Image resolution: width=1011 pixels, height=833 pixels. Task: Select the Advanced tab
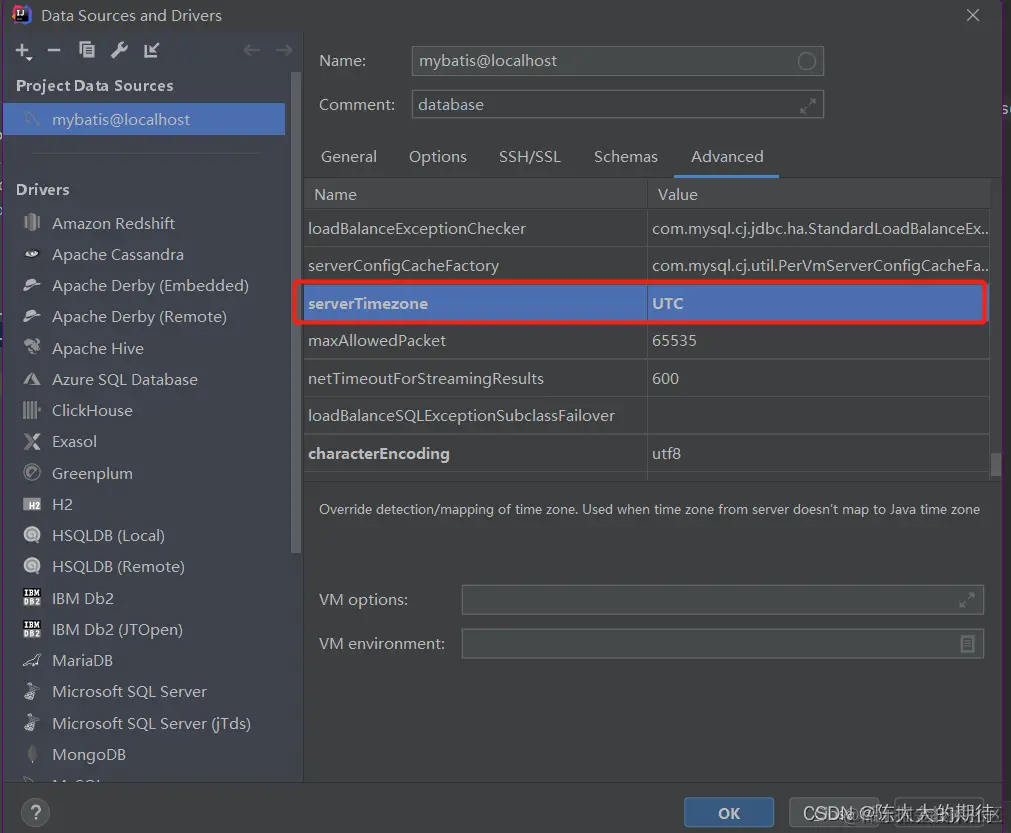(727, 157)
